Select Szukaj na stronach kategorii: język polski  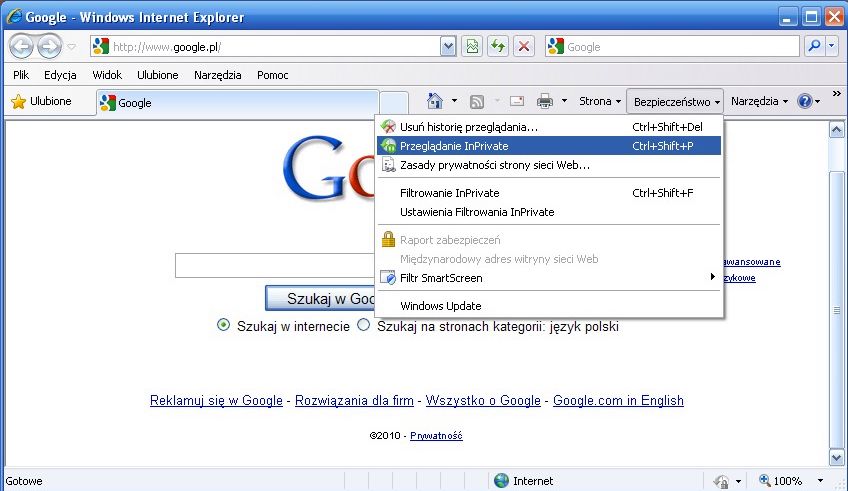pyautogui.click(x=363, y=325)
